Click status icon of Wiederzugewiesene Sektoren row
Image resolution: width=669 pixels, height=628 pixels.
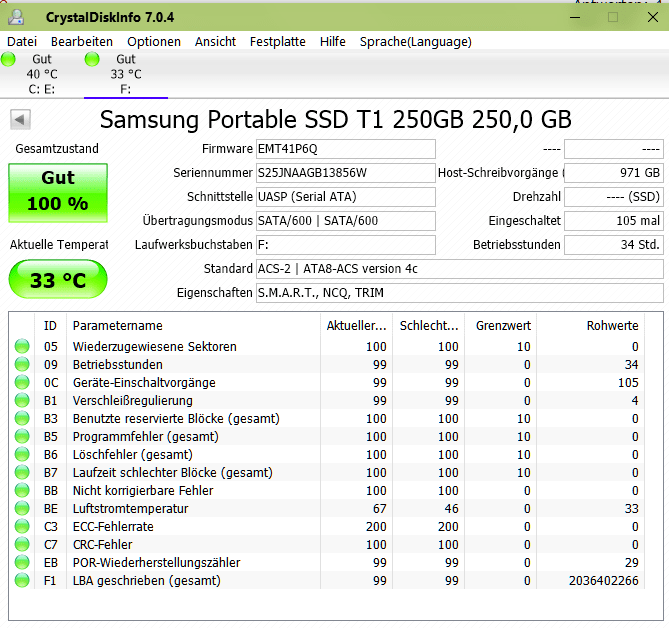coord(22,346)
